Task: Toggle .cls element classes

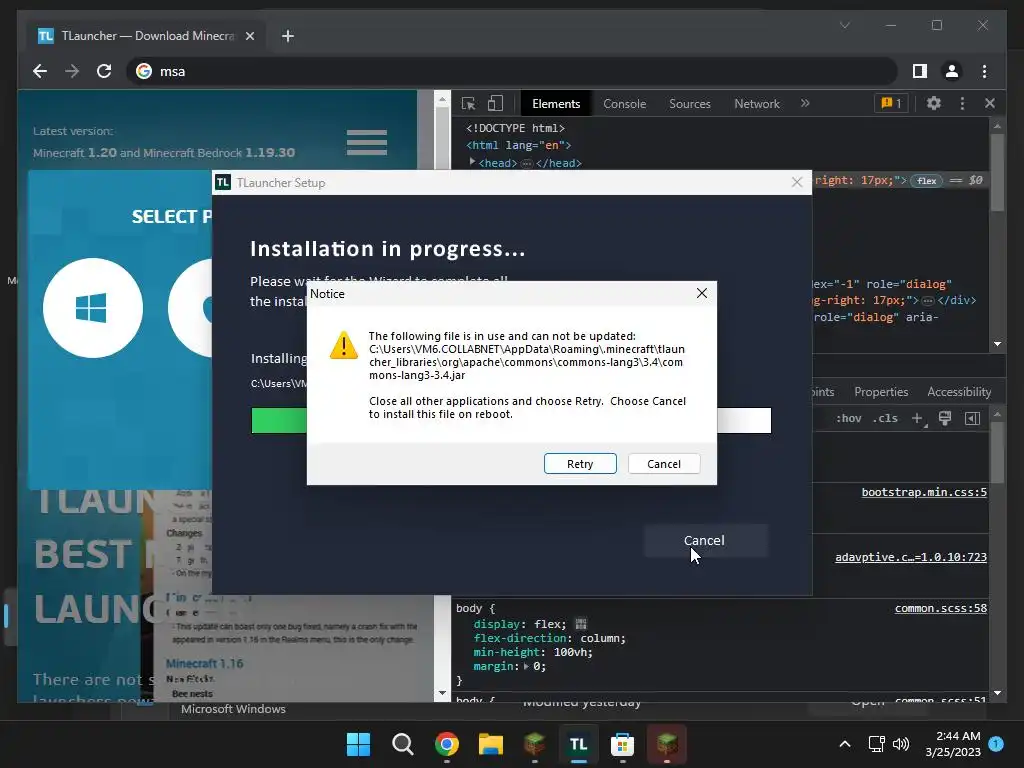Action: [885, 419]
